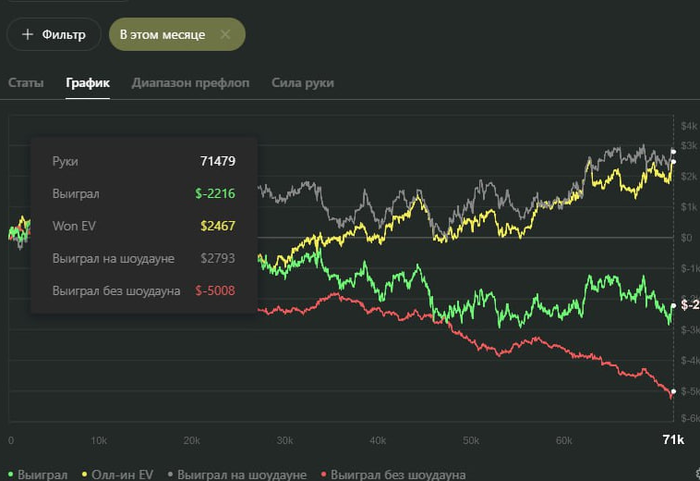700x481 pixels.
Task: Click the "В этом месяце" filter chip label
Action: [162, 34]
